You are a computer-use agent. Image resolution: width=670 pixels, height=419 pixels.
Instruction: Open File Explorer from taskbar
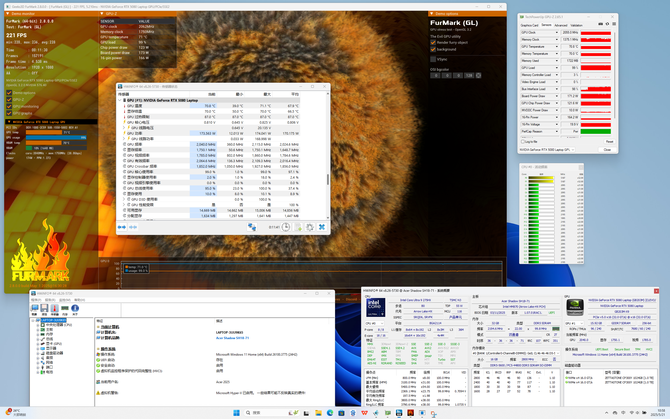[318, 413]
